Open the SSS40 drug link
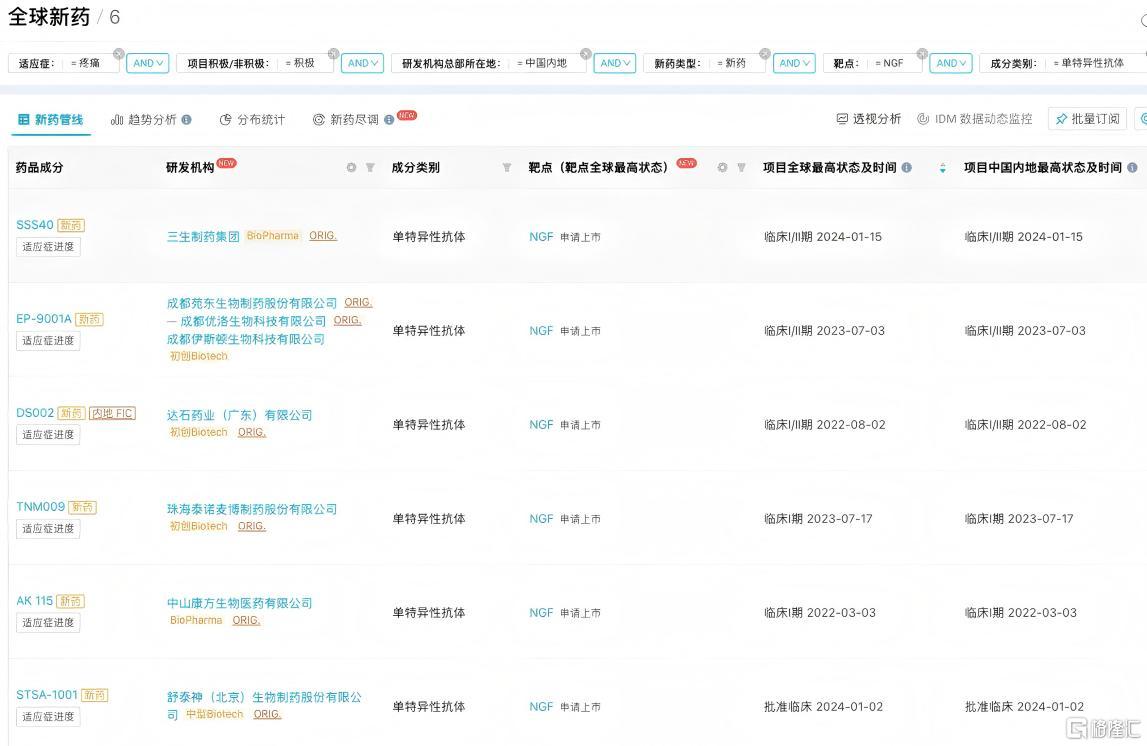 [35, 225]
